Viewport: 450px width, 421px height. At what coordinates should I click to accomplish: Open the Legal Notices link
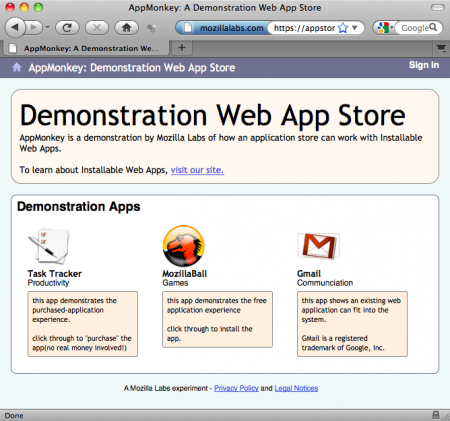pyautogui.click(x=296, y=388)
